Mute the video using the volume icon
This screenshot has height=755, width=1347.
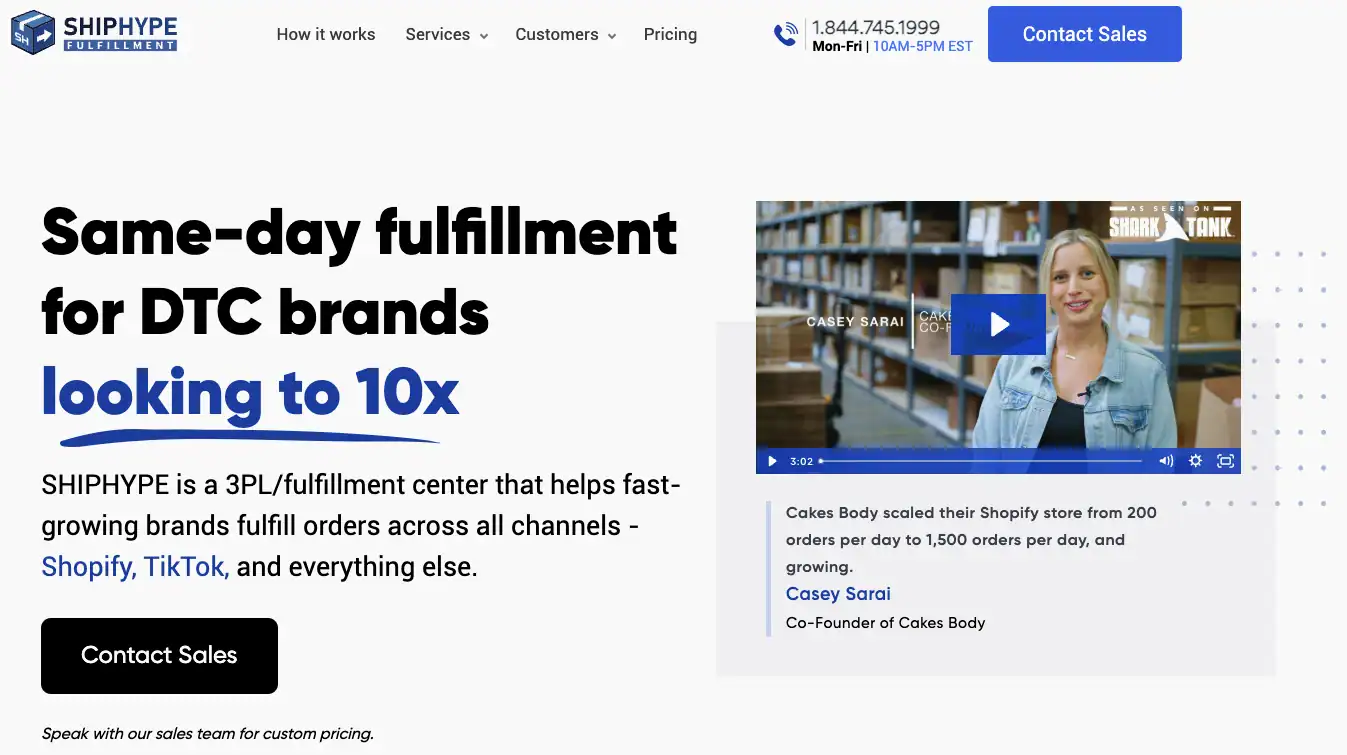pyautogui.click(x=1166, y=461)
